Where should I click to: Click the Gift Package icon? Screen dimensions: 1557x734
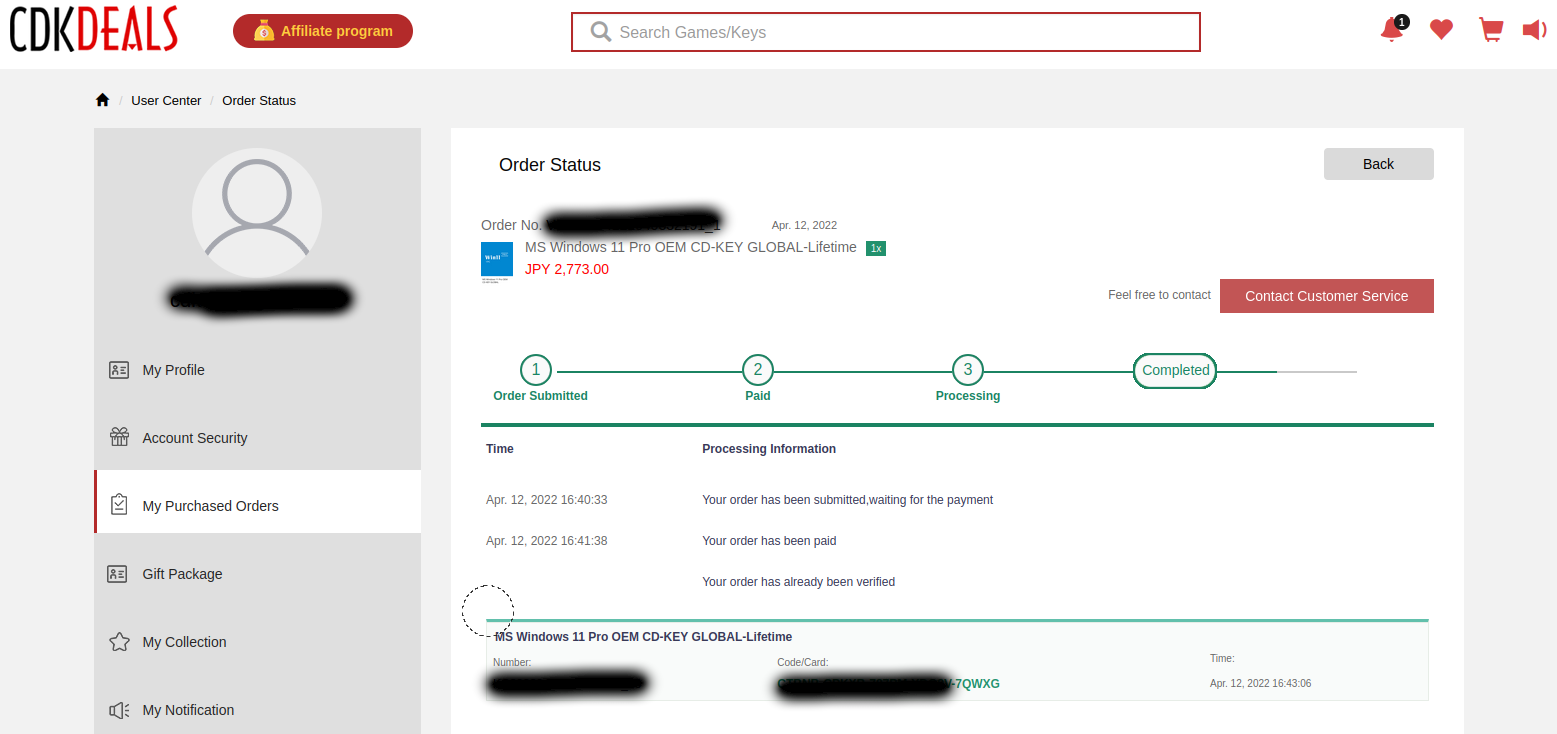118,574
